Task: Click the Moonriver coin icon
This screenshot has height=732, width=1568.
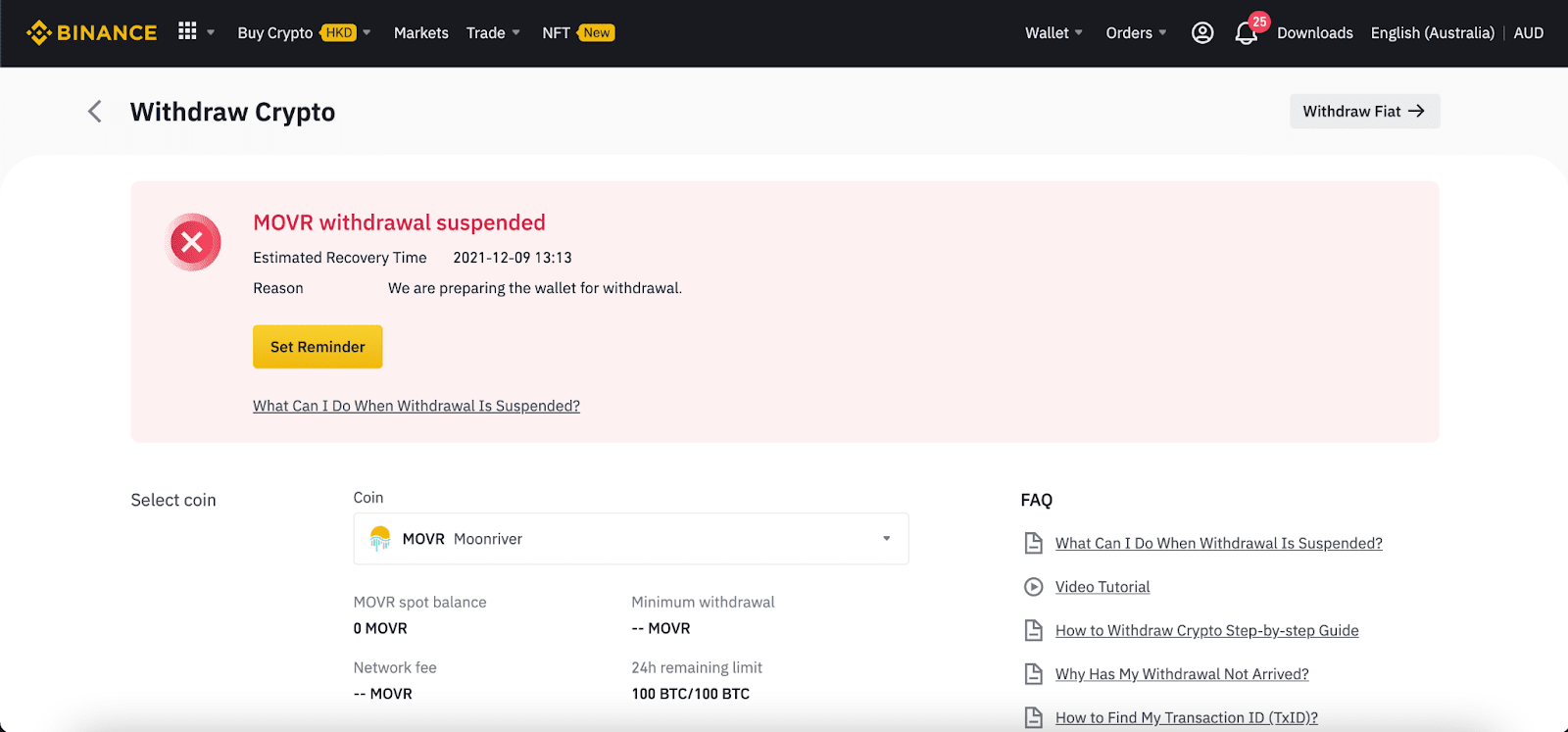Action: tap(380, 538)
